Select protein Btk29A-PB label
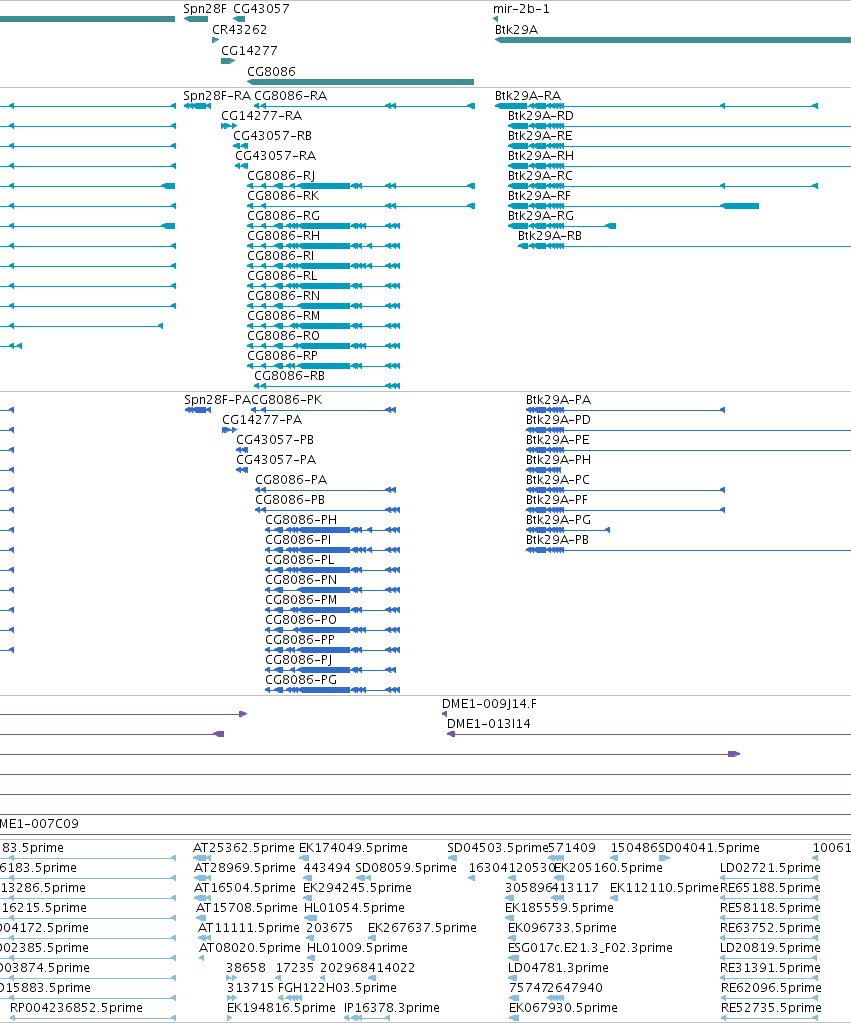The width and height of the screenshot is (851, 1023). [x=557, y=540]
